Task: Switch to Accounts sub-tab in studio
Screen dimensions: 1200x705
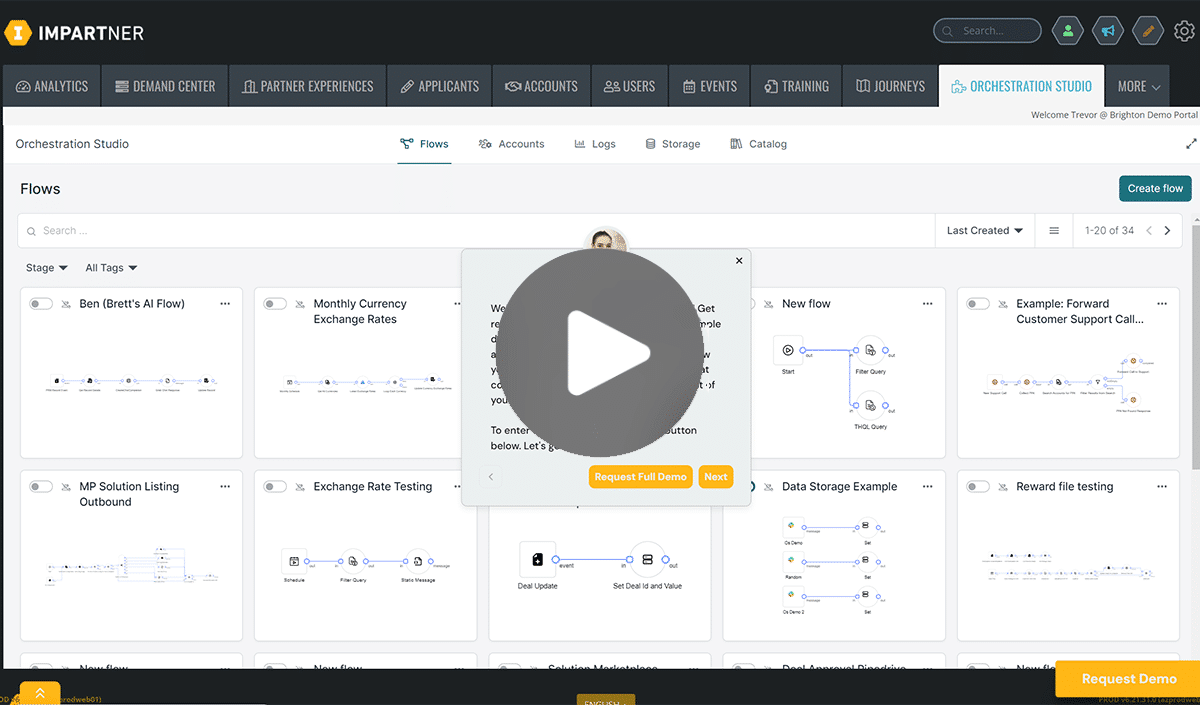Action: coord(511,144)
